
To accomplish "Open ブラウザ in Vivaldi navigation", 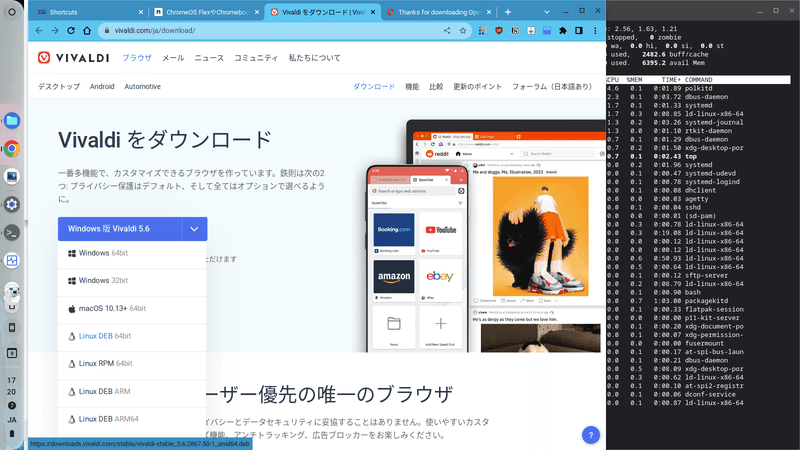I will pos(137,58).
